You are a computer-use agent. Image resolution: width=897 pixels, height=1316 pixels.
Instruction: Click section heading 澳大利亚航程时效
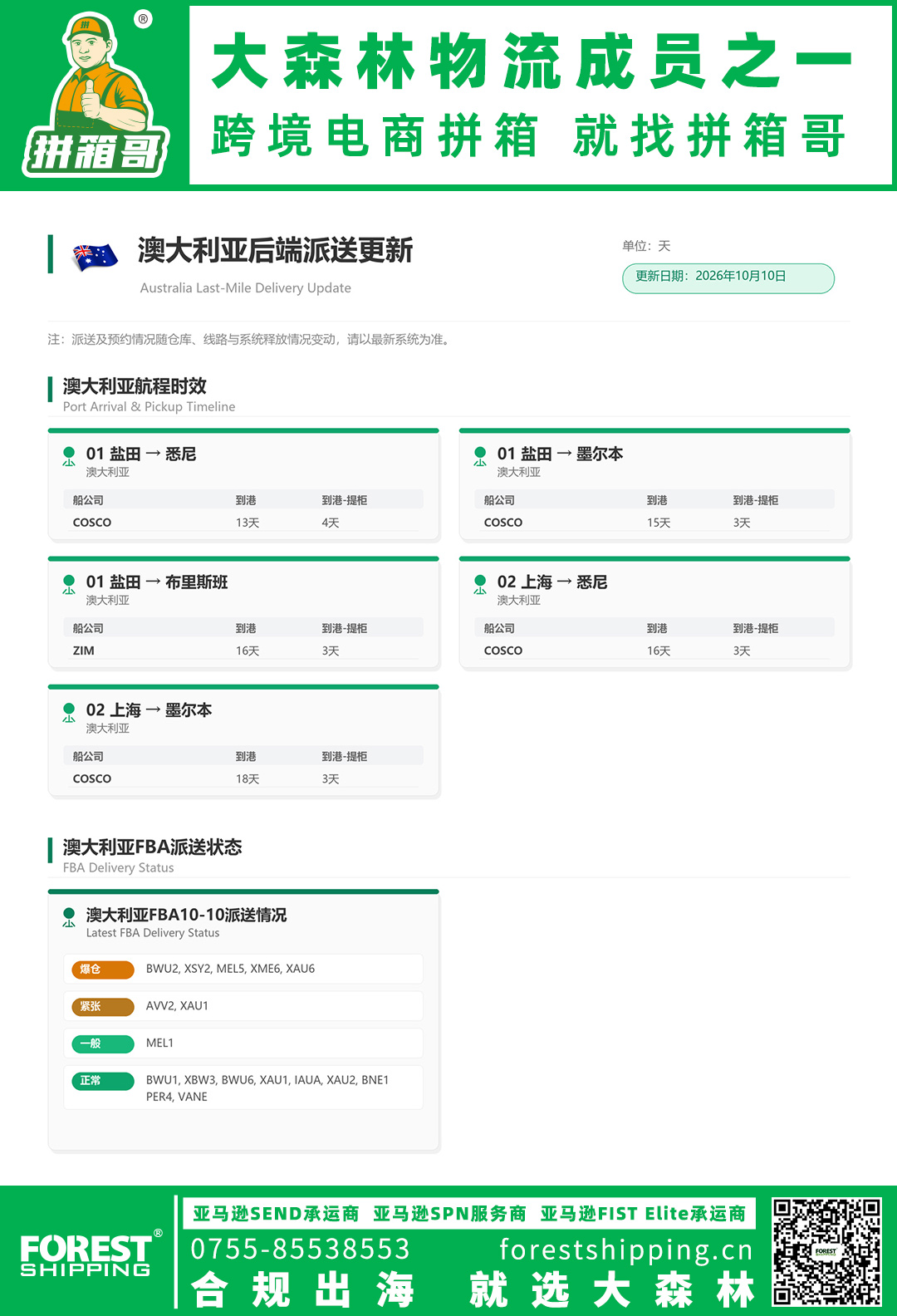coord(135,386)
